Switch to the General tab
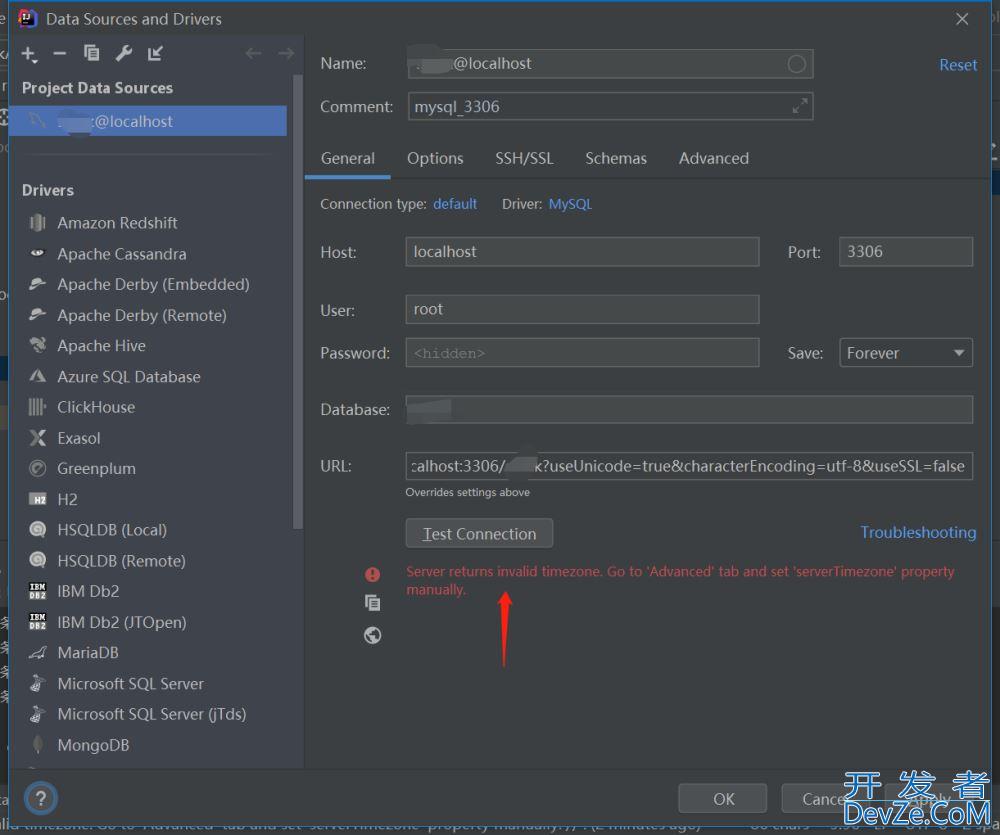The width and height of the screenshot is (1000, 835). [x=348, y=158]
